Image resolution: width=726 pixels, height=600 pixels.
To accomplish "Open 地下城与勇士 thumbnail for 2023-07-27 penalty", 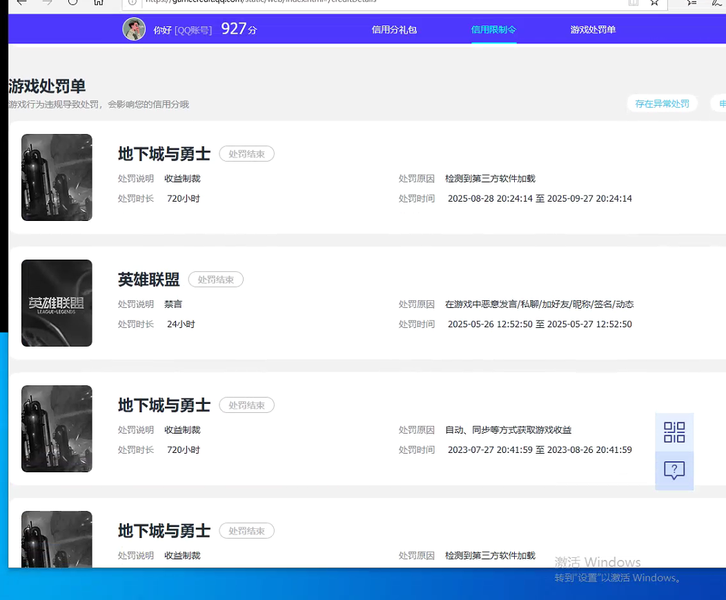I will (x=56, y=429).
